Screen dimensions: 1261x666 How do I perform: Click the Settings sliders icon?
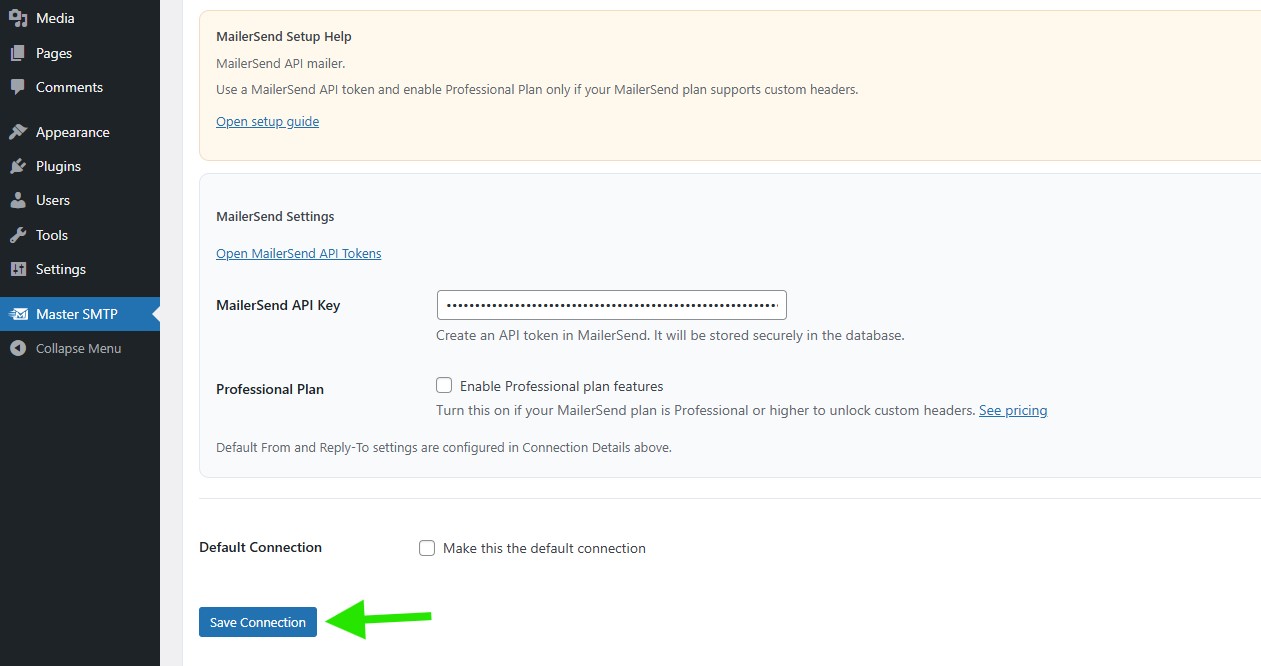pyautogui.click(x=18, y=269)
